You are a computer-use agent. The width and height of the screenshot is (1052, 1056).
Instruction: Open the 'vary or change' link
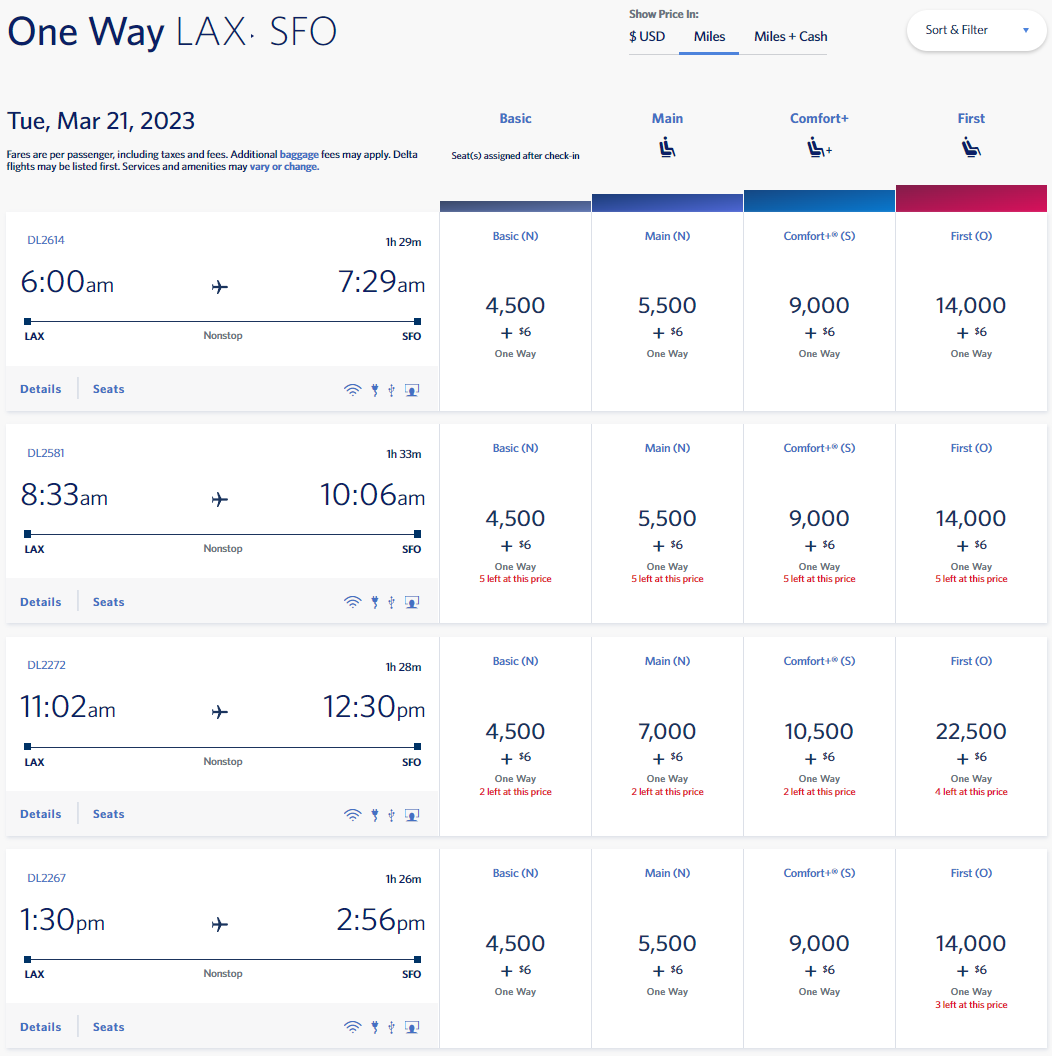(x=284, y=166)
